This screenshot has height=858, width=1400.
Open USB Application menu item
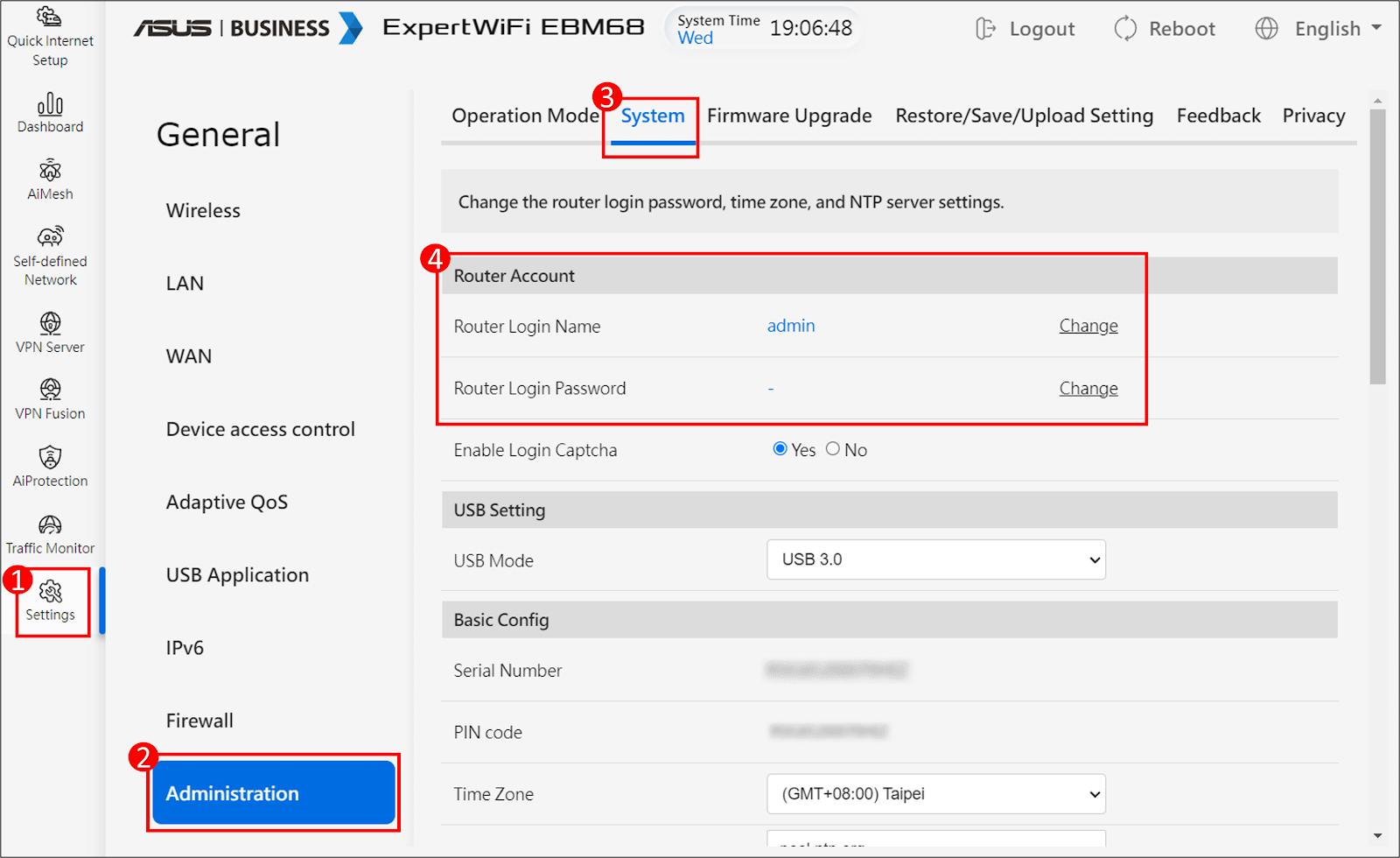point(237,575)
